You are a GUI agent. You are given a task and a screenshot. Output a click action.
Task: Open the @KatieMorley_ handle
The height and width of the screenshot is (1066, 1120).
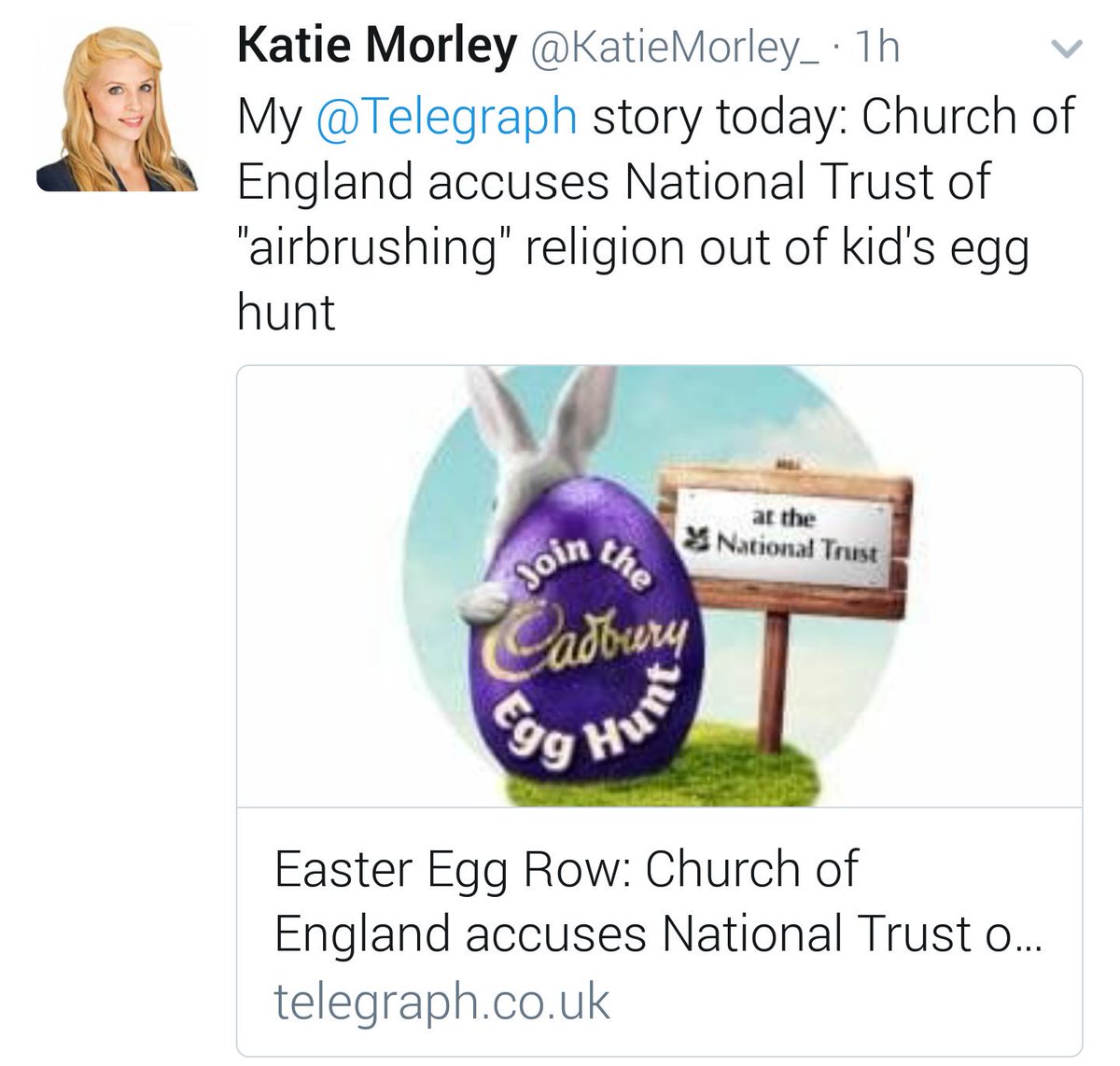(675, 48)
